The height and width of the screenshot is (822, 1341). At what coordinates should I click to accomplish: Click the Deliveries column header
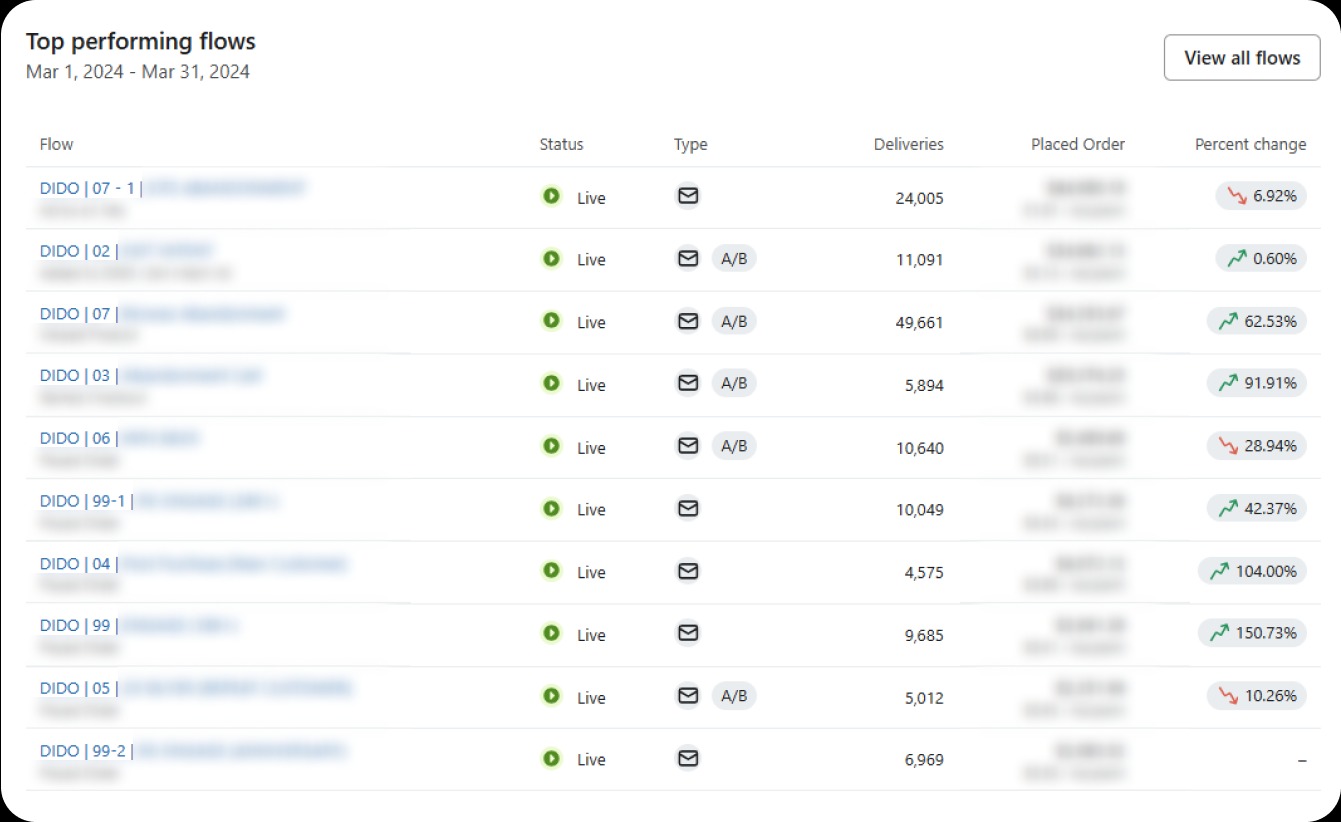pos(908,144)
